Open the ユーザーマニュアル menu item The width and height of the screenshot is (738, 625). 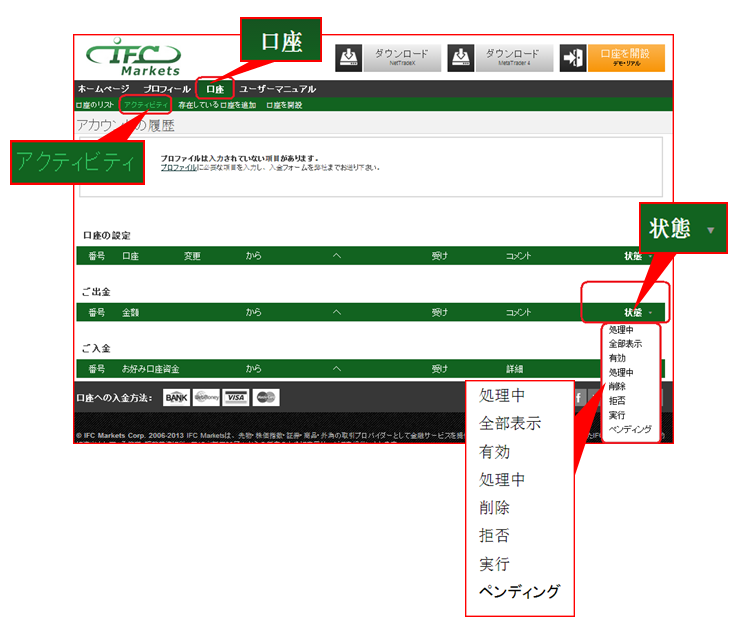click(x=277, y=89)
